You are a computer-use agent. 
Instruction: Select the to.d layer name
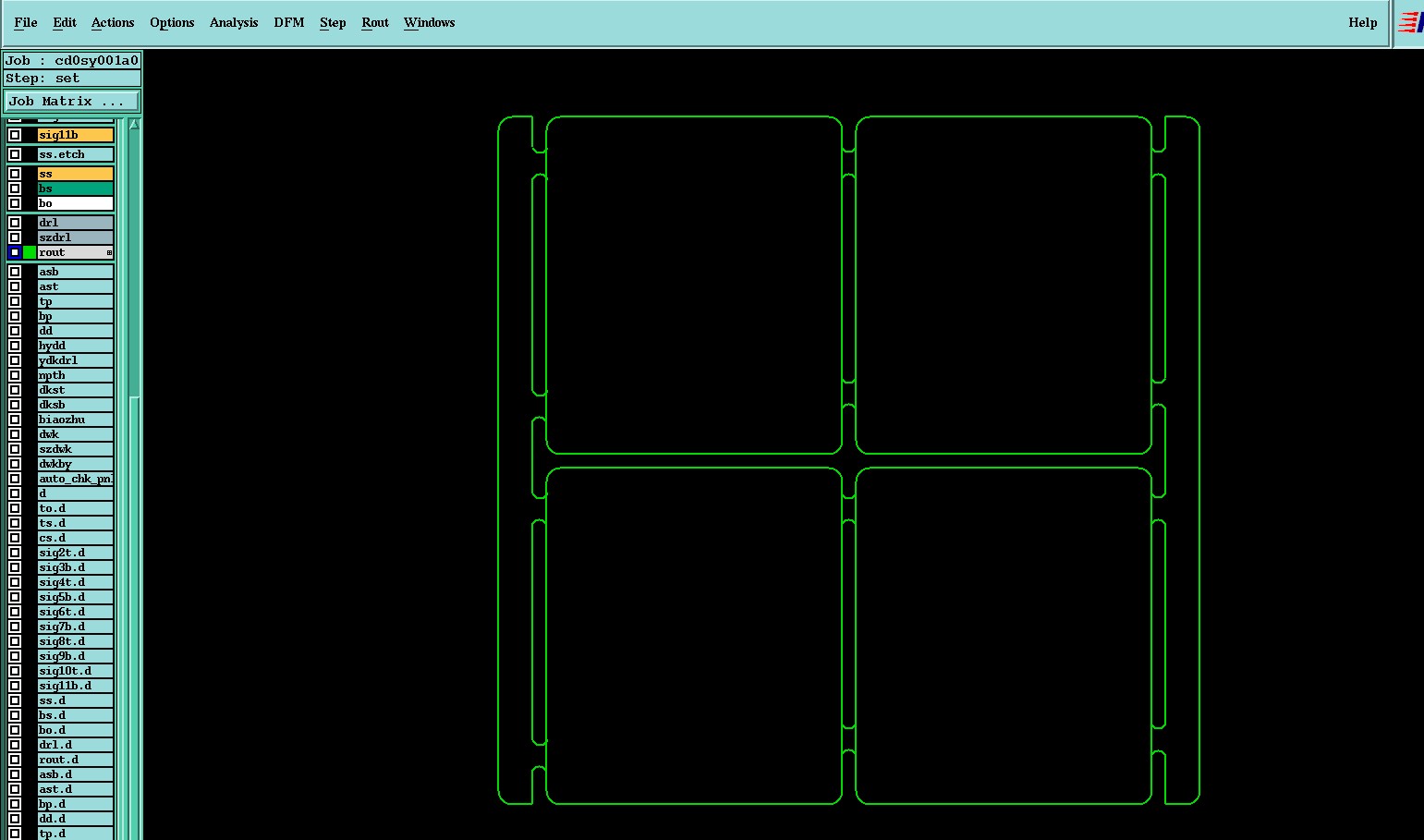(76, 508)
